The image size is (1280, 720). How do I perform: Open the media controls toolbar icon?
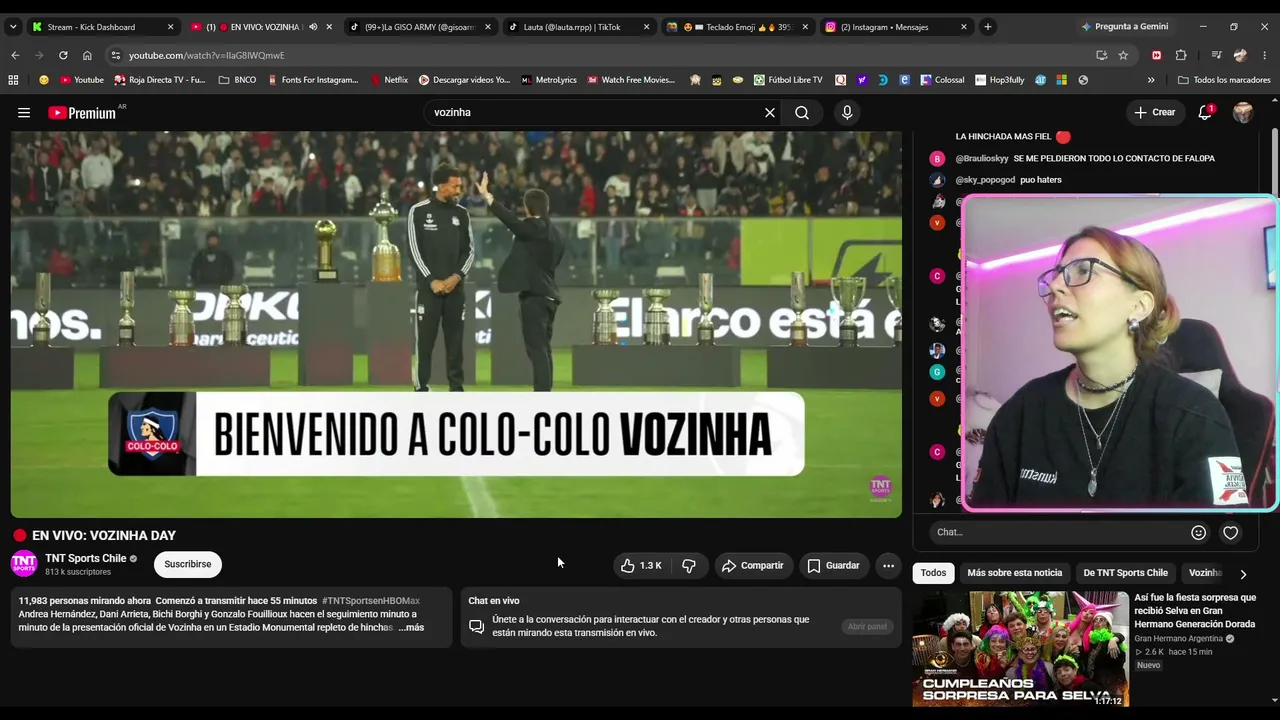1216,55
